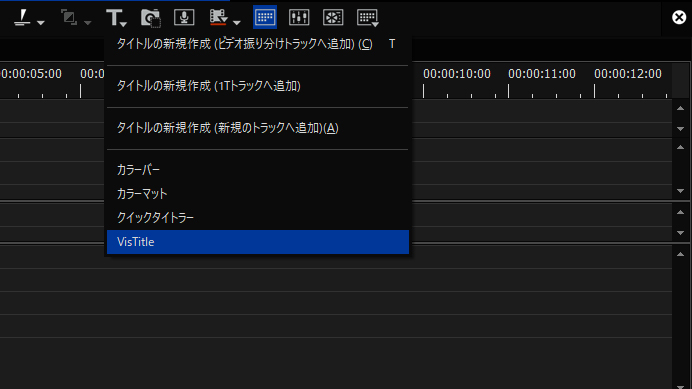Toggle the highlighted bin window display icon
Screen dimensions: 692x389
(x=265, y=17)
